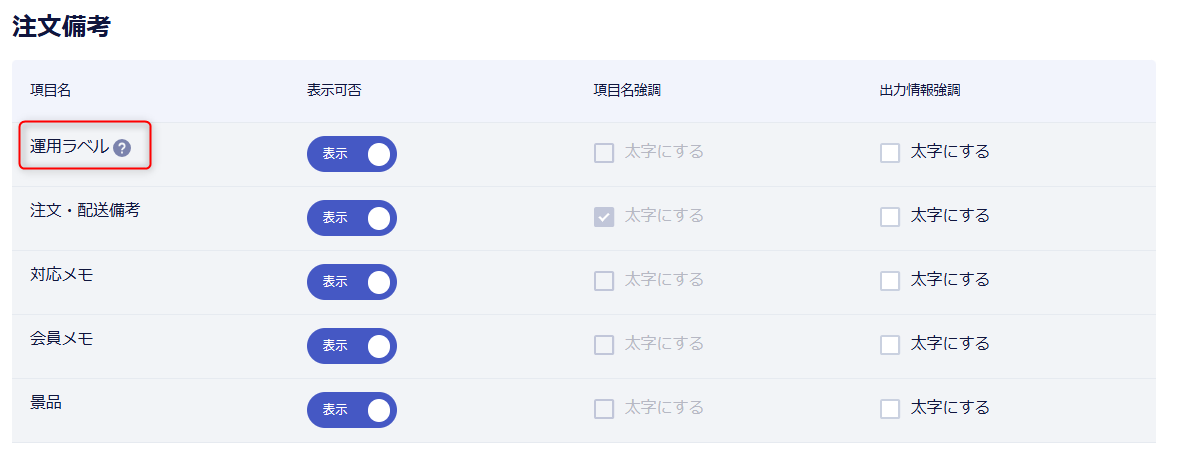1177x464 pixels.
Task: Disable the 表示 toggle for 景品
Action: tap(351, 410)
